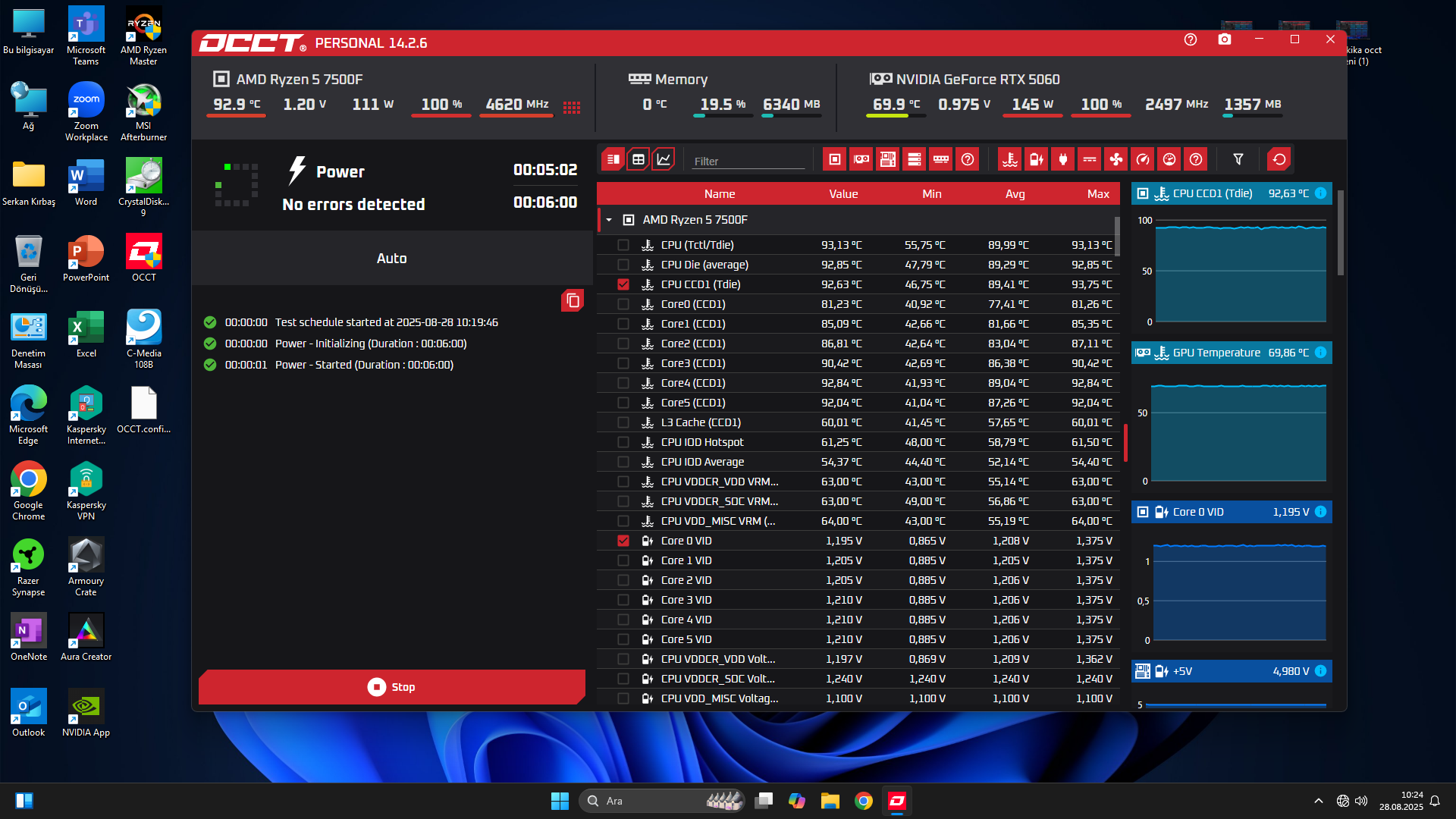Copy the test log to clipboard
Screen dimensions: 1456x819
coord(573,301)
